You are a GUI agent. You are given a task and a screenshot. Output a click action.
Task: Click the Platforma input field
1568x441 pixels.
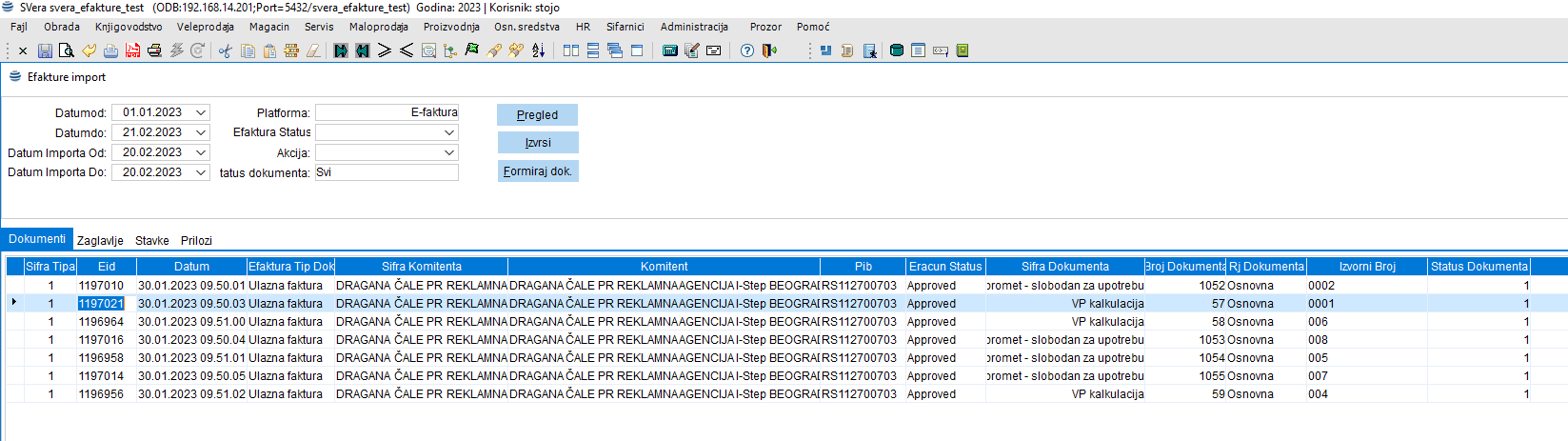pos(387,112)
